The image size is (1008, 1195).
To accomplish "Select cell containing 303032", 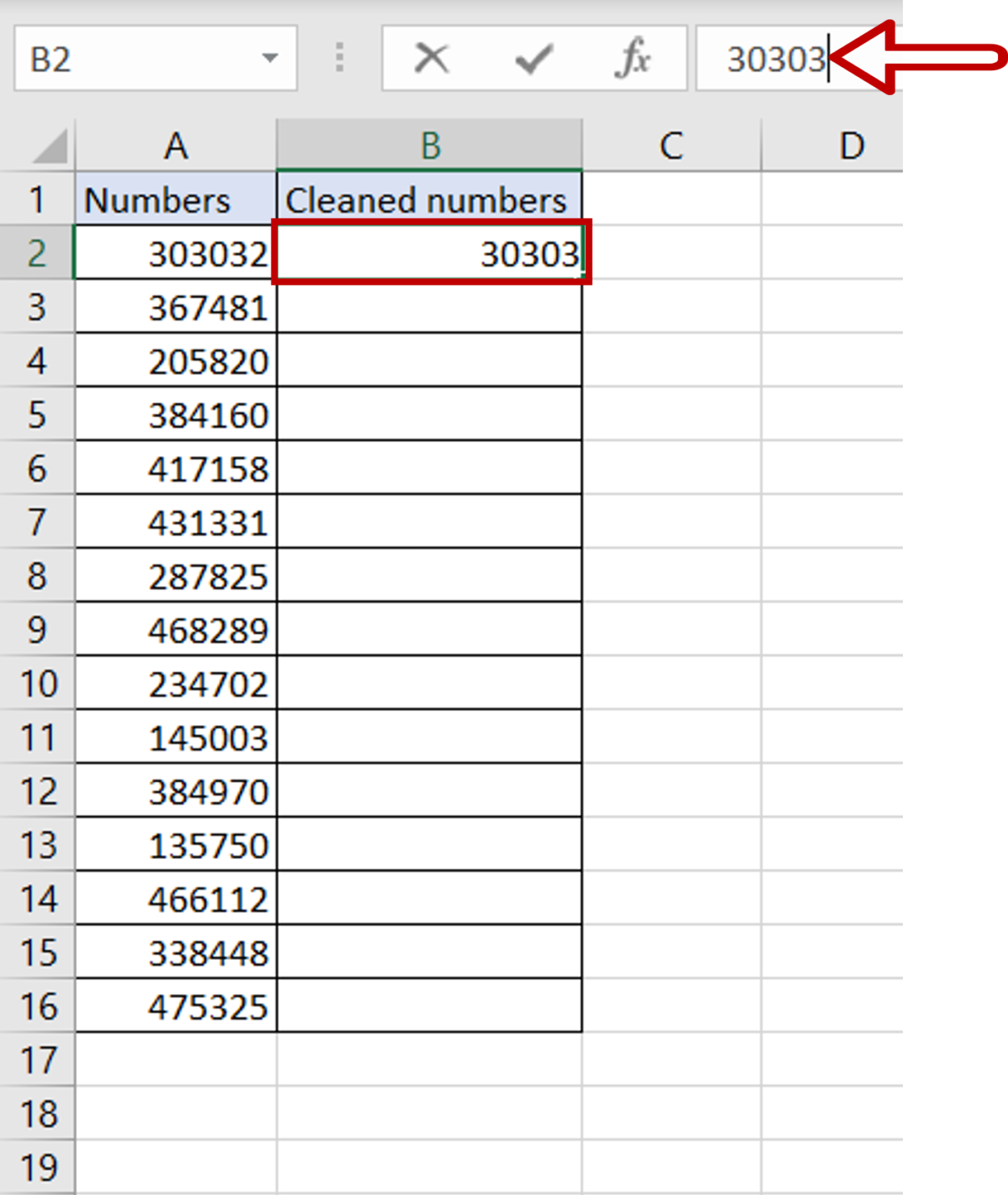I will click(176, 253).
